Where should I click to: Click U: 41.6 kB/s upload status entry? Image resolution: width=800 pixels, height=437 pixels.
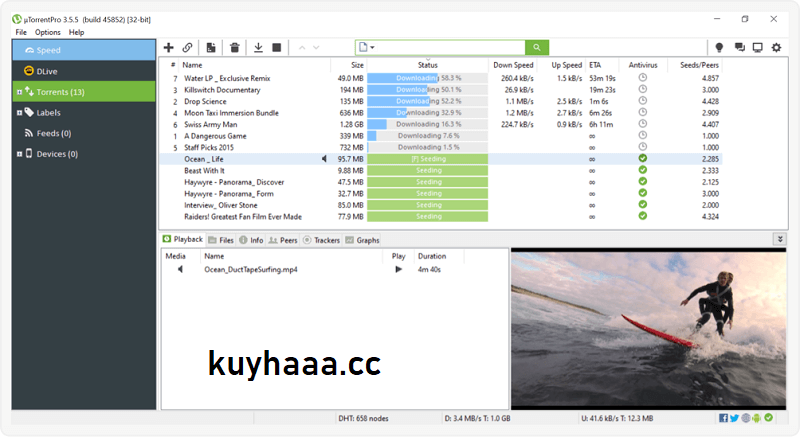click(x=617, y=419)
